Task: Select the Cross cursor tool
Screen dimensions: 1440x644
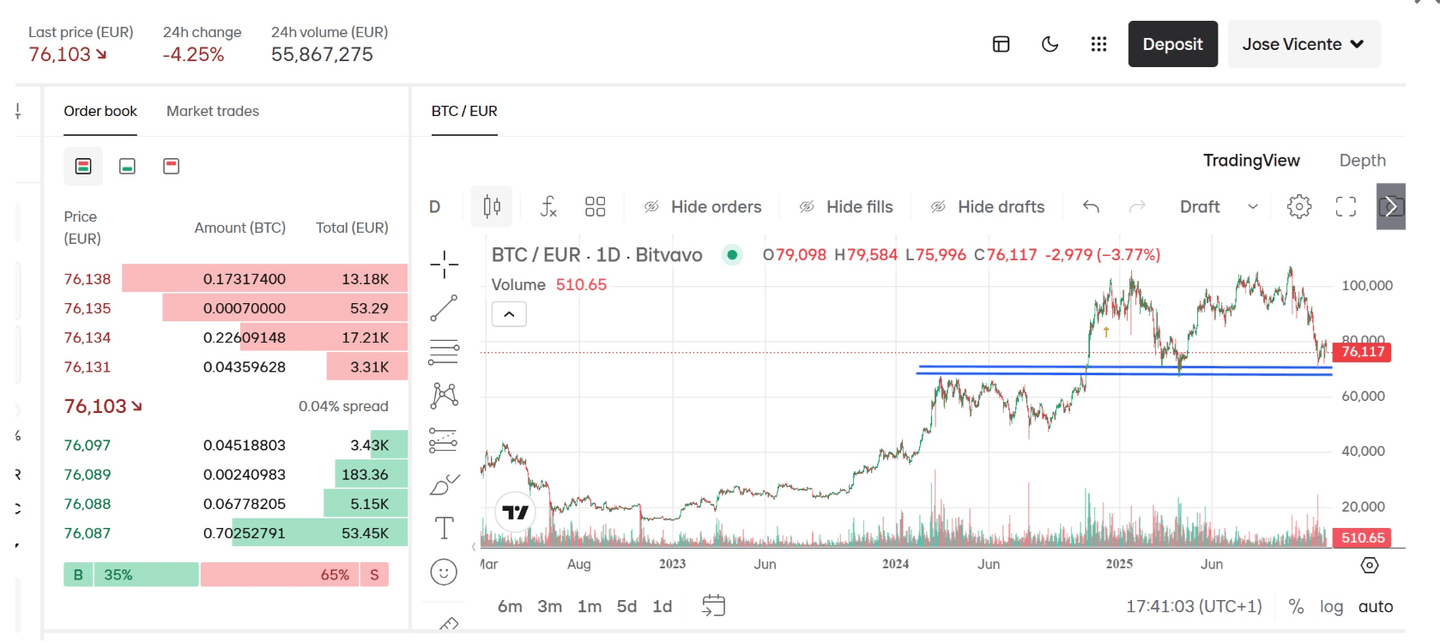Action: (x=444, y=264)
